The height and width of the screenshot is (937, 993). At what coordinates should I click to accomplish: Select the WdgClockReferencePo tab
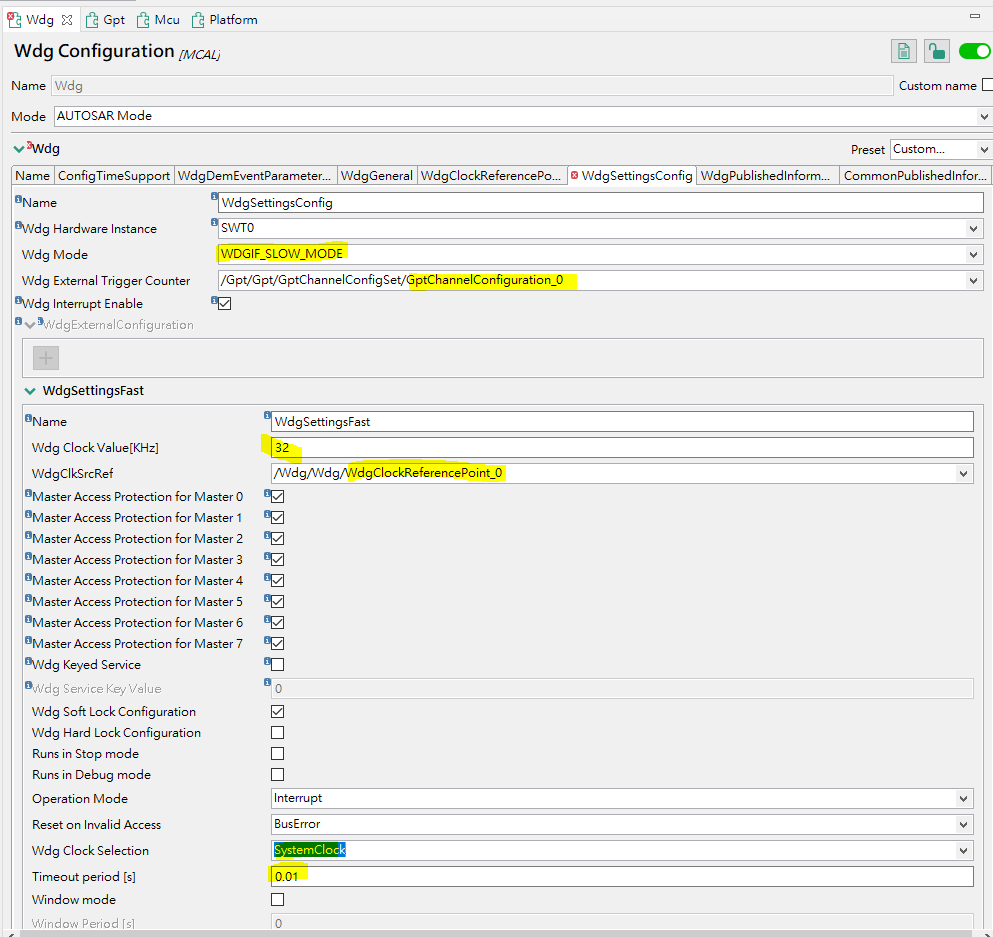491,176
